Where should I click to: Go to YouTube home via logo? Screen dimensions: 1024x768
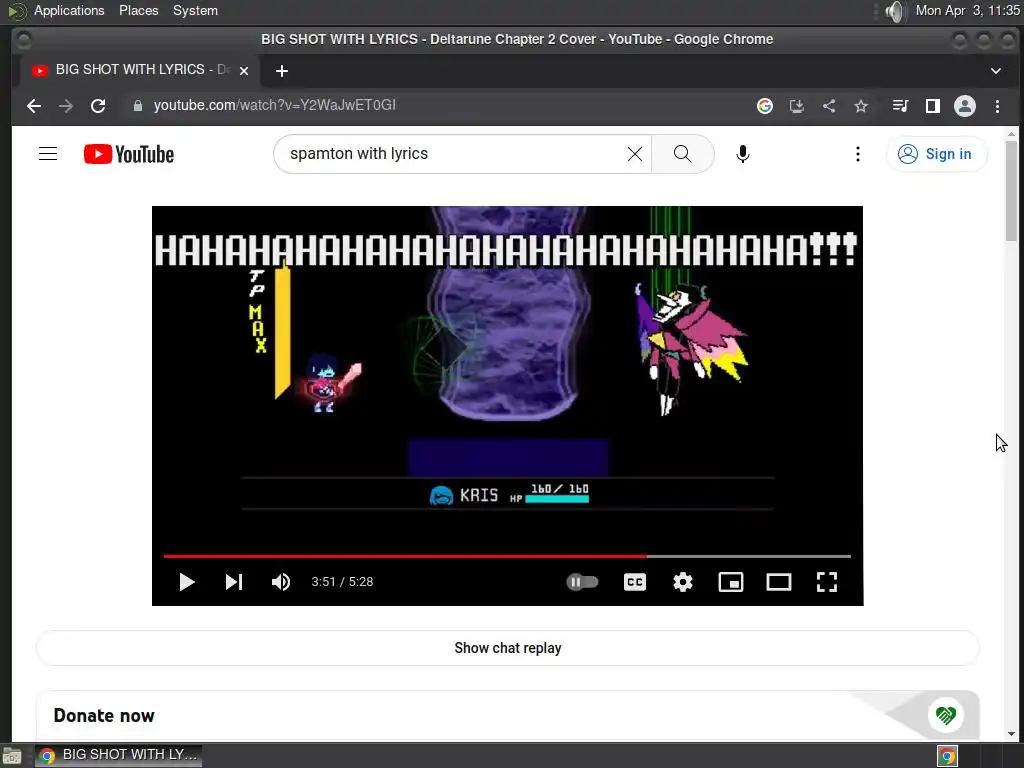(x=129, y=154)
